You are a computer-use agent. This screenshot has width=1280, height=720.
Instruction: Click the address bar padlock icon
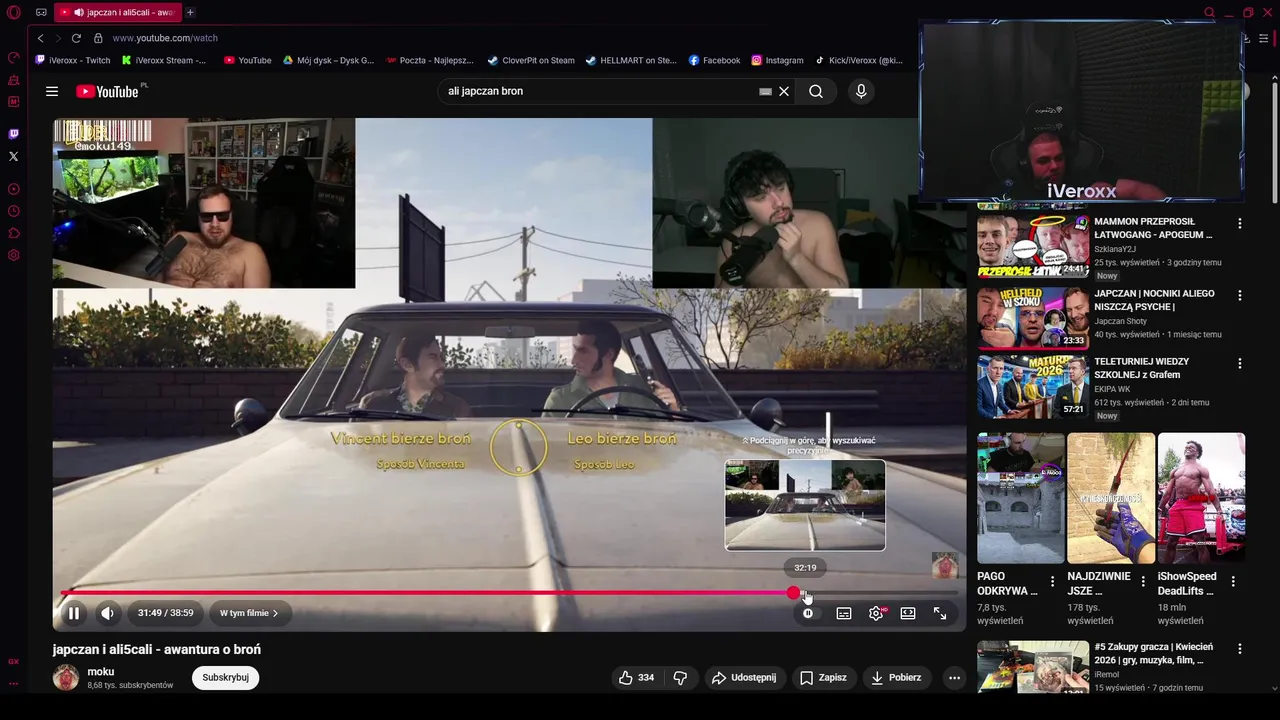click(98, 38)
